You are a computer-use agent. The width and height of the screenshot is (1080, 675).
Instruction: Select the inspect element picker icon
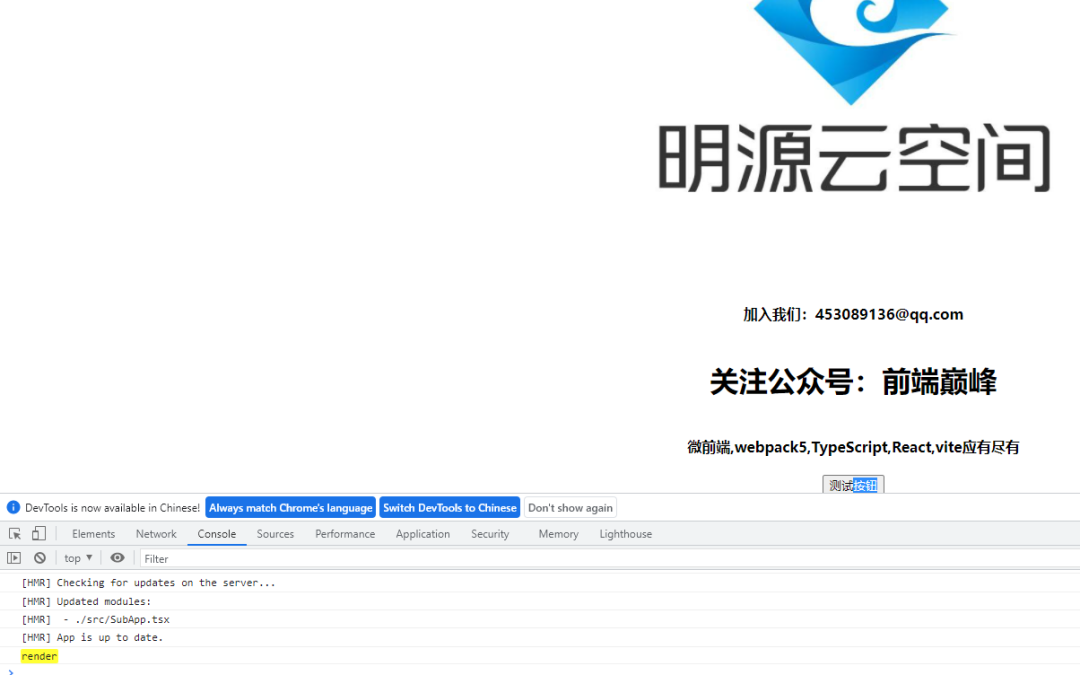click(x=14, y=534)
